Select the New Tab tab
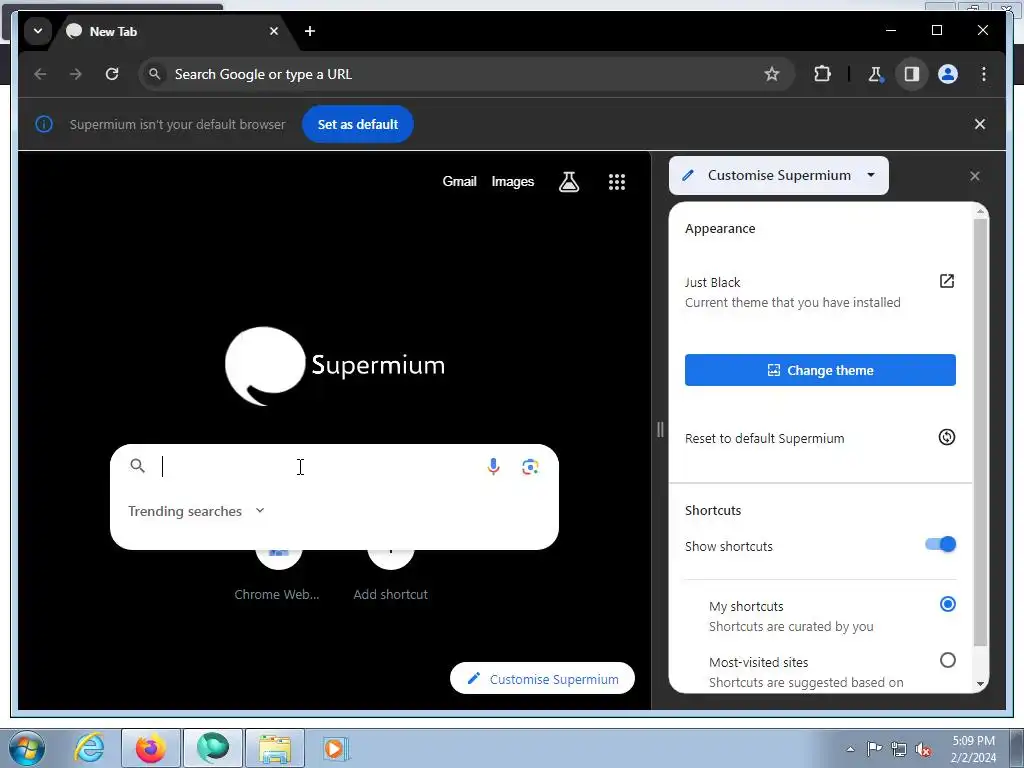Screen dimensions: 1024x768 (173, 31)
